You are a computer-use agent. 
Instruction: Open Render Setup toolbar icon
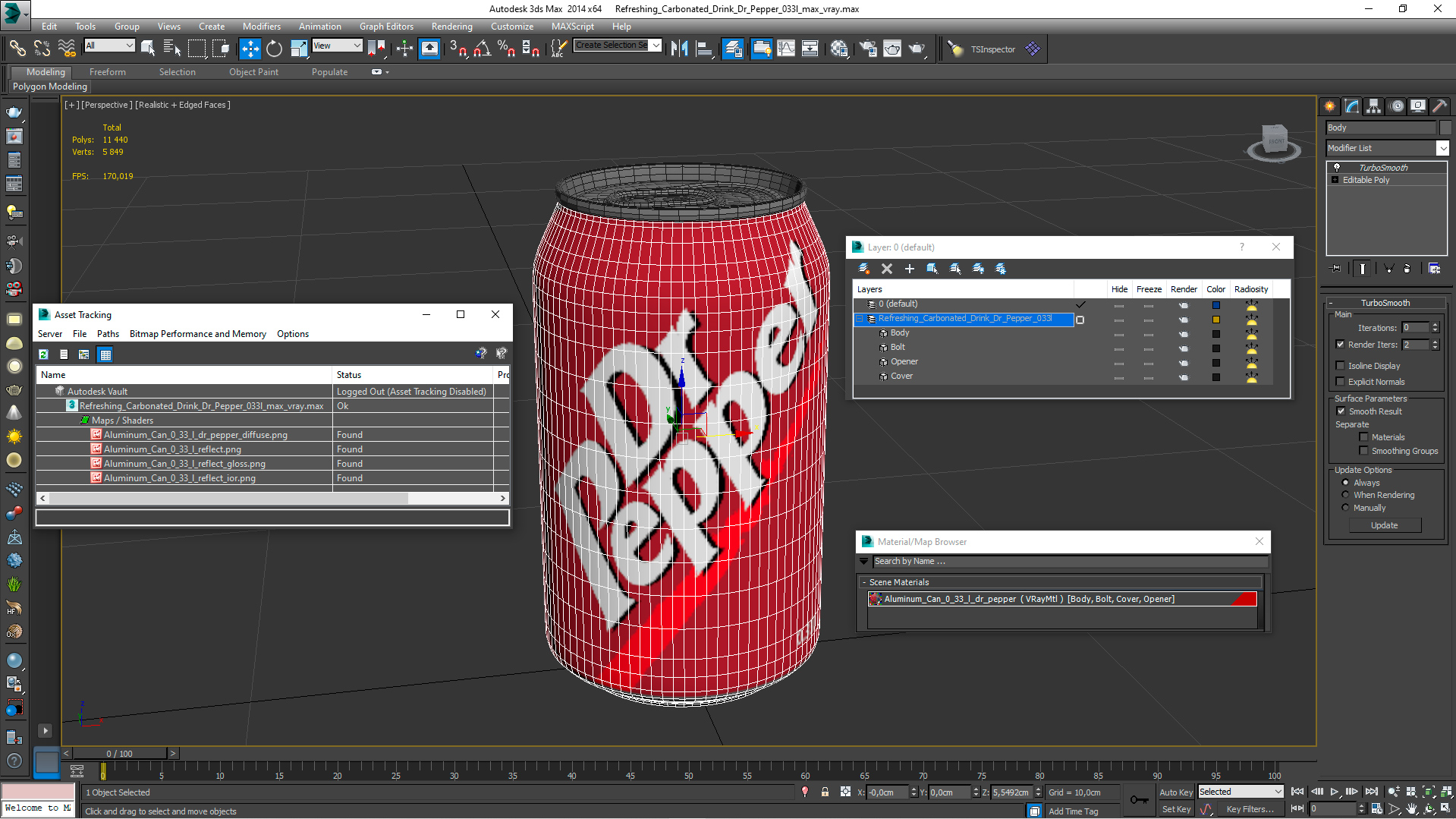tap(867, 49)
